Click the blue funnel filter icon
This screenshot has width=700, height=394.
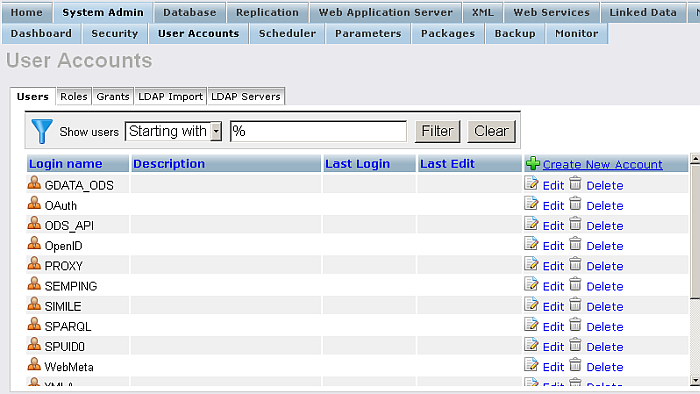pyautogui.click(x=42, y=131)
